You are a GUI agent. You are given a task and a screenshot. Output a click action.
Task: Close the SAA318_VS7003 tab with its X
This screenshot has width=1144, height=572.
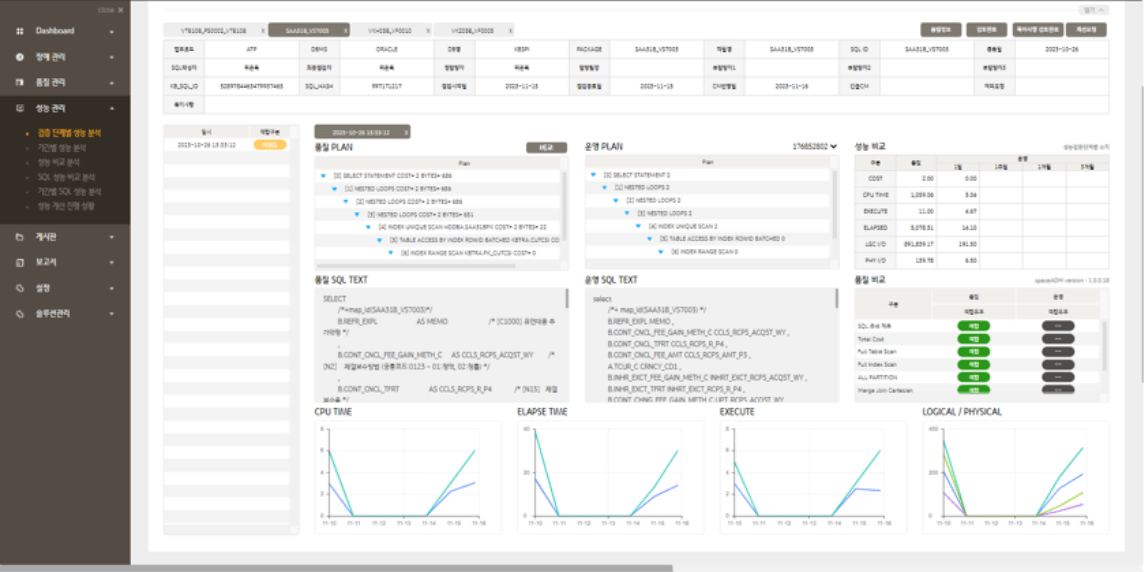pos(346,31)
